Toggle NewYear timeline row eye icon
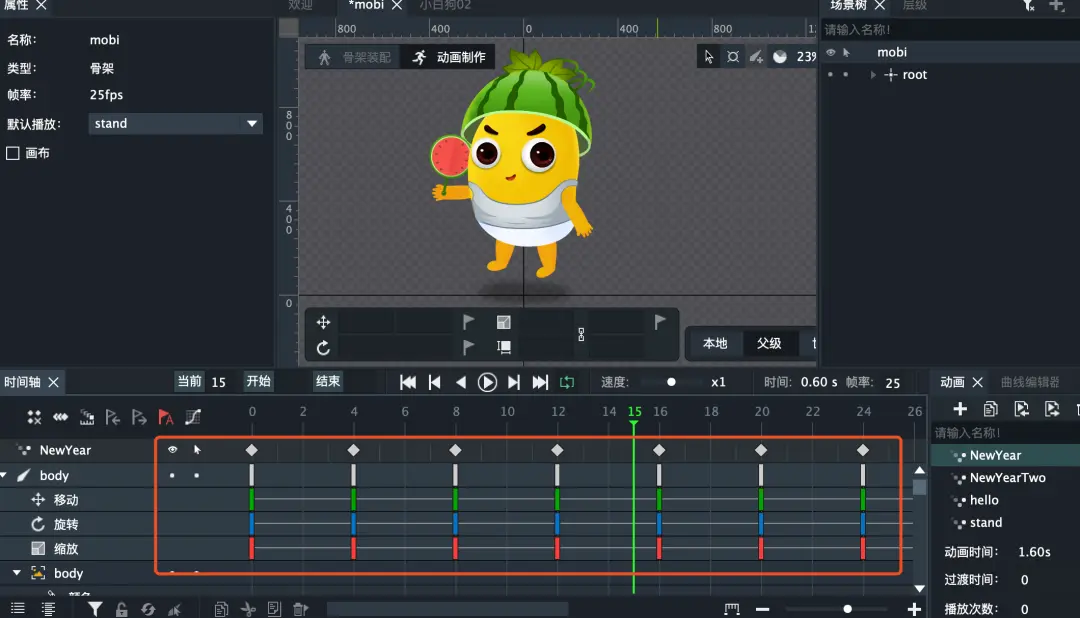The width and height of the screenshot is (1080, 618). [172, 450]
